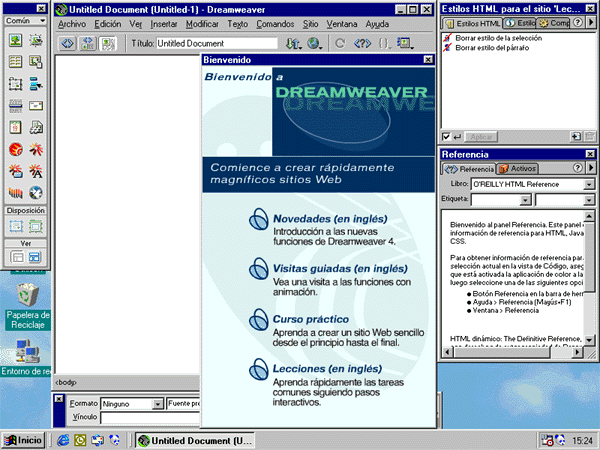Open the Archivo menu
The width and height of the screenshot is (600, 450).
pyautogui.click(x=72, y=24)
